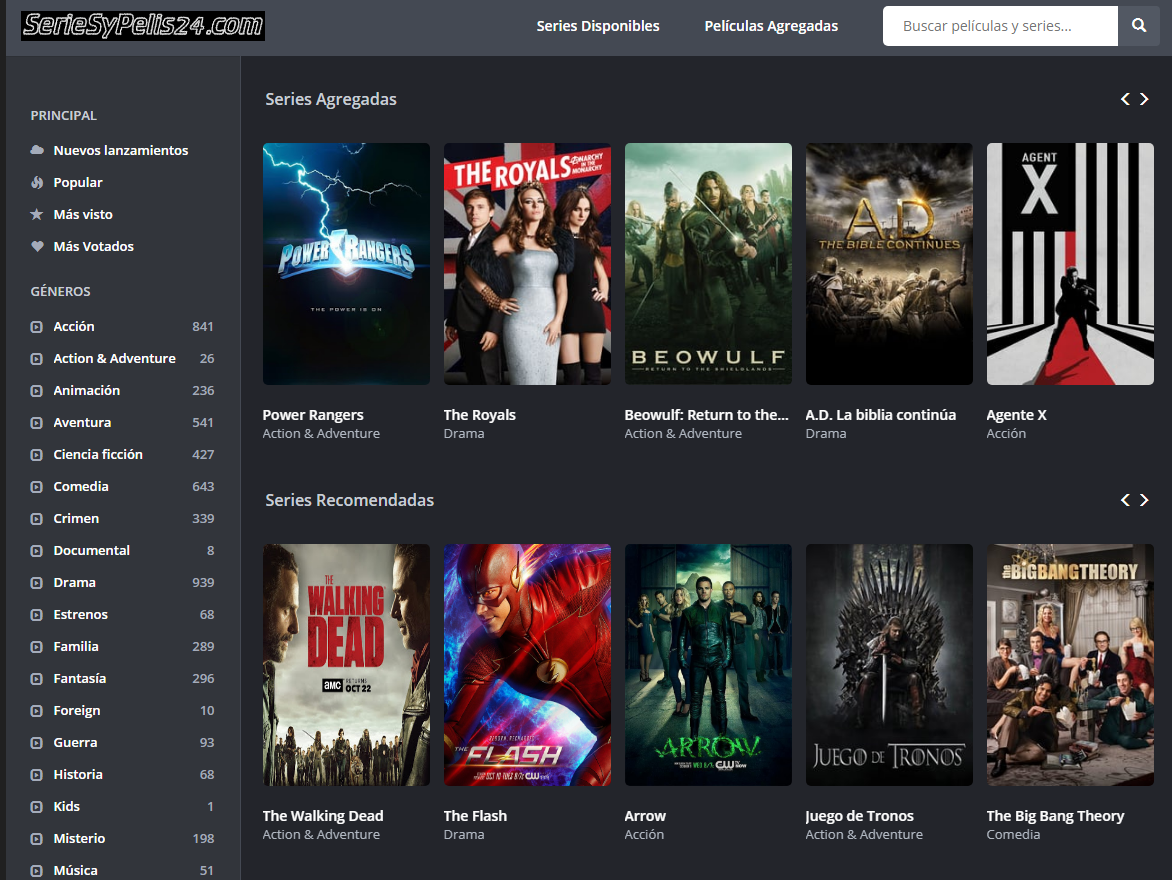Screen dimensions: 1172x880
Task: Click the 'Agente X' title text
Action: [1017, 415]
